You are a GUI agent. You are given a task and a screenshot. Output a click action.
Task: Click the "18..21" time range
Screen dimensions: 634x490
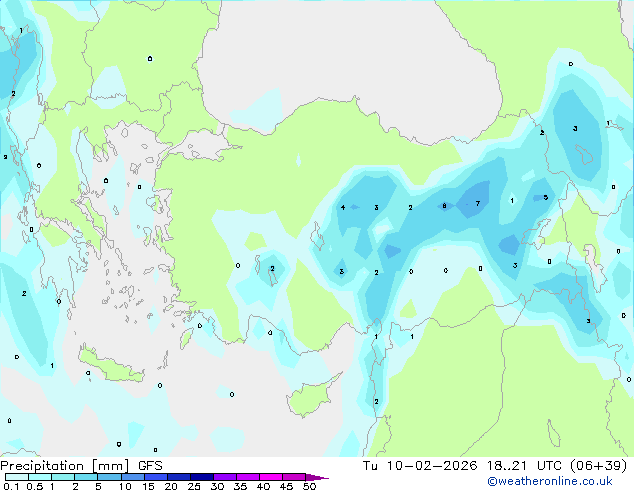pos(507,466)
